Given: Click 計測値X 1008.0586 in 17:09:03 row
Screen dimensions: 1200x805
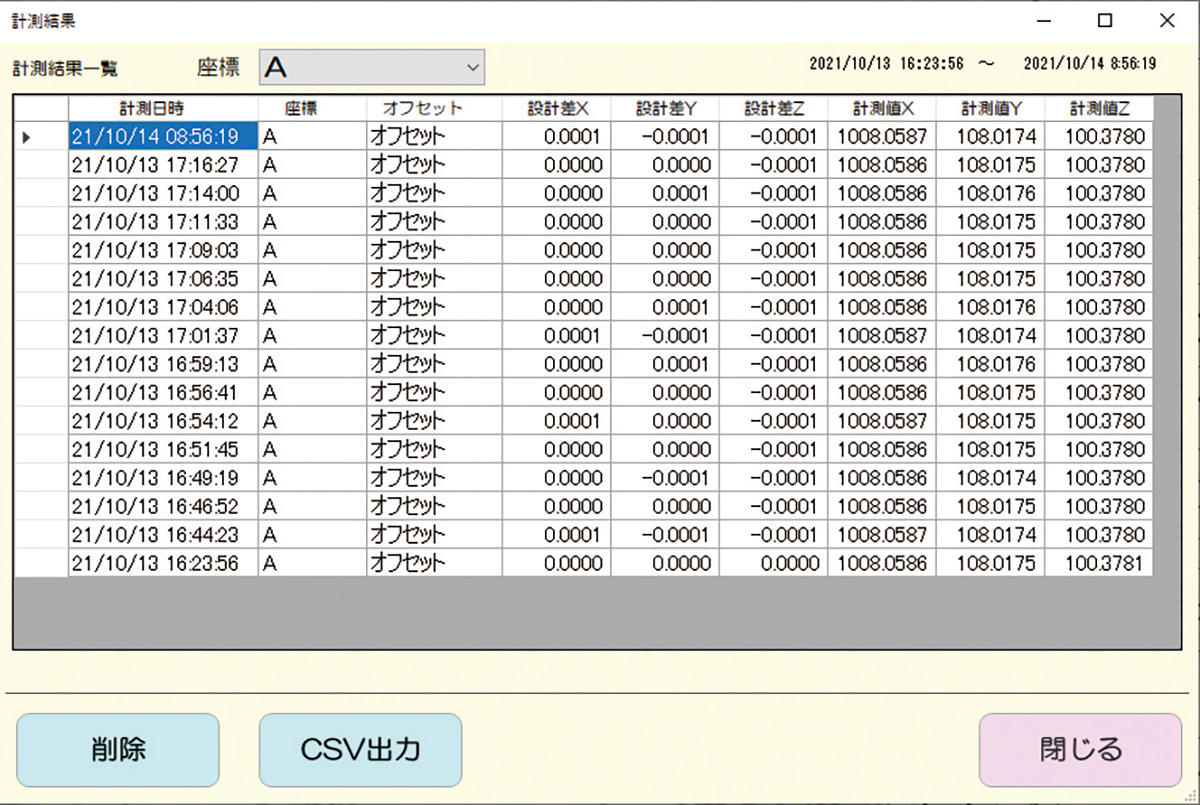Looking at the screenshot, I should (x=882, y=250).
